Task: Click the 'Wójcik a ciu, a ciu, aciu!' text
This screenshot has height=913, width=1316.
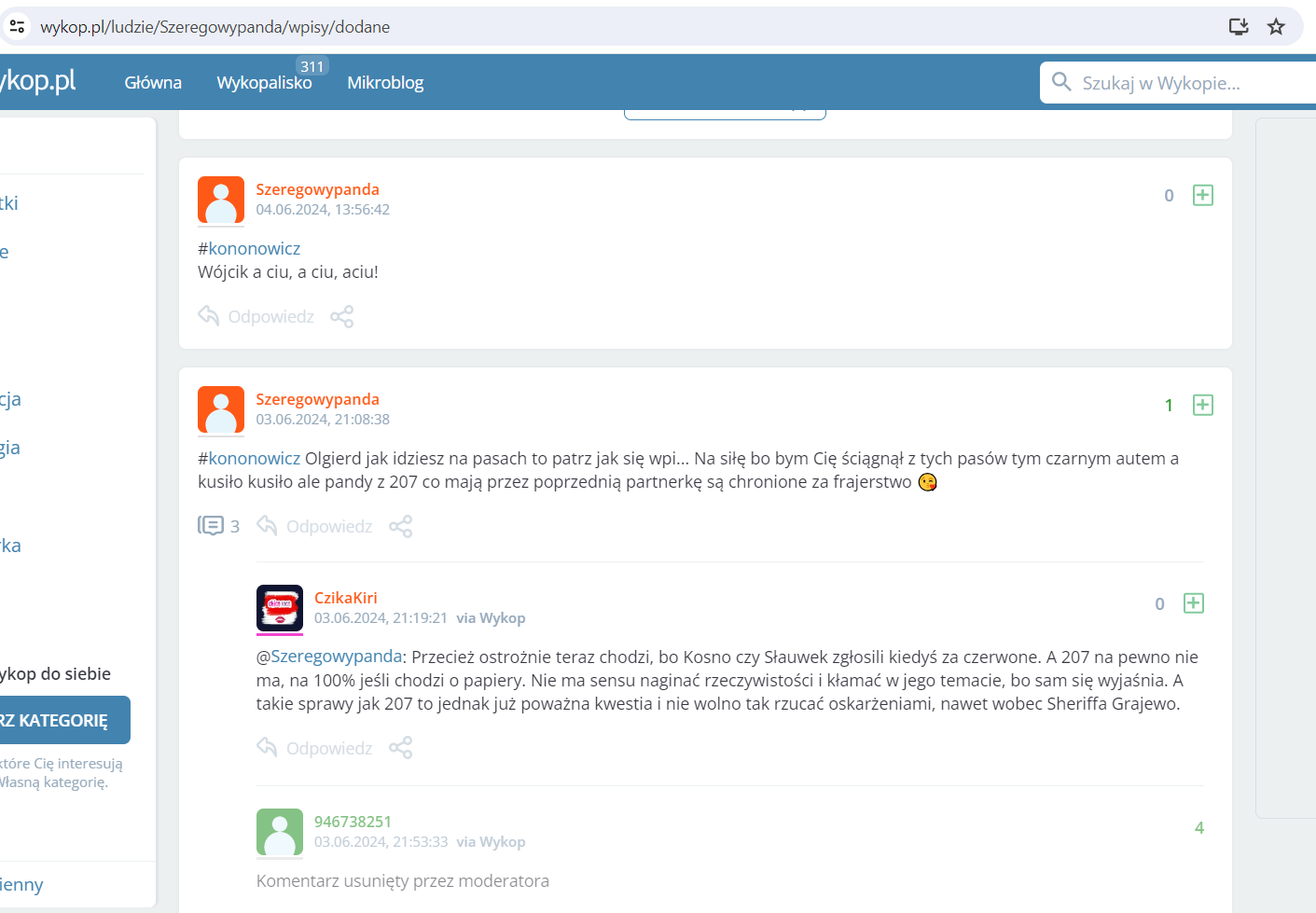Action: click(x=288, y=272)
